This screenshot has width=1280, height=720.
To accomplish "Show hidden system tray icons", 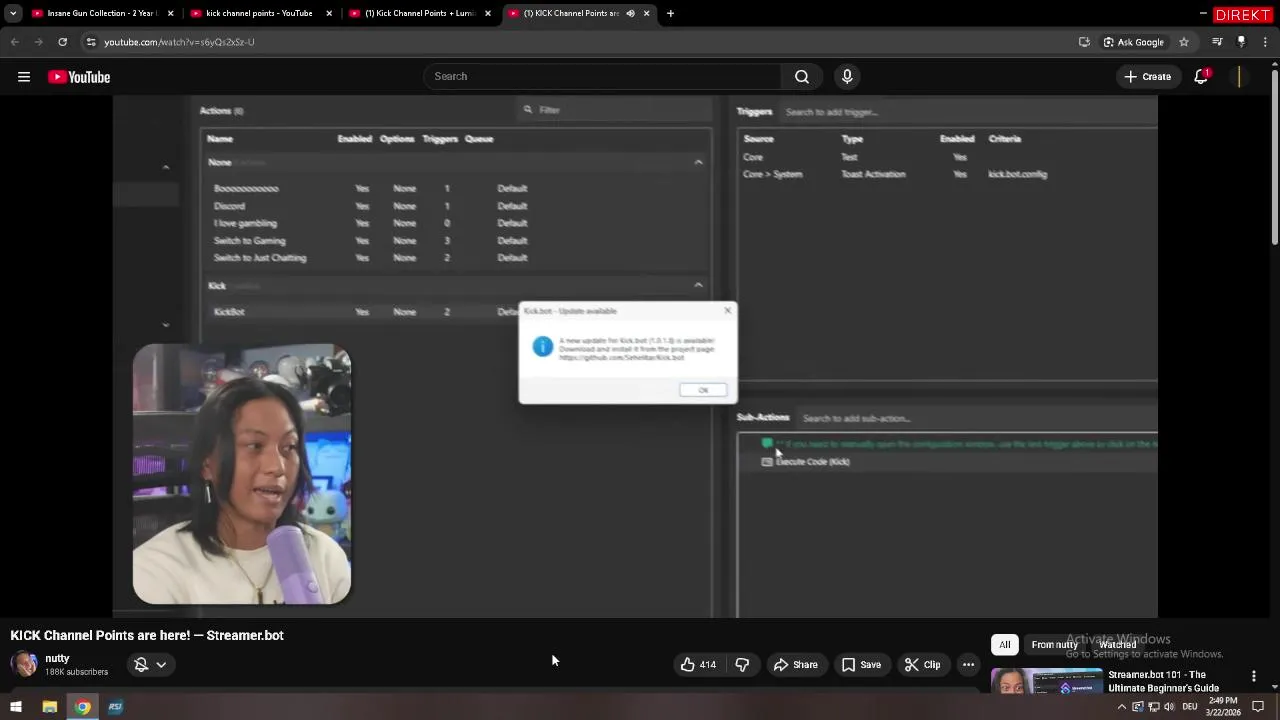I will click(1121, 707).
